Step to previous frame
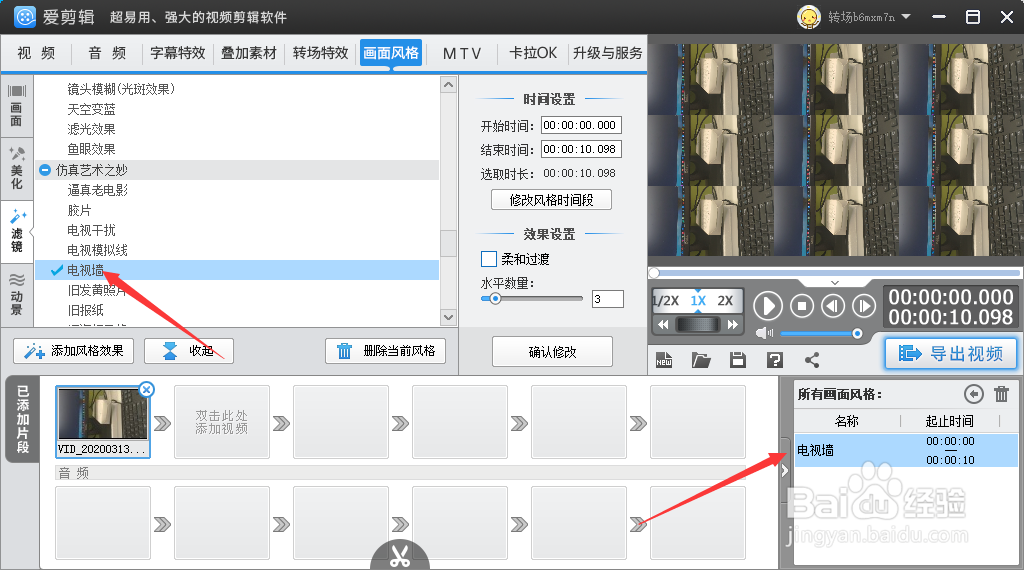The height and width of the screenshot is (570, 1024). 833,306
